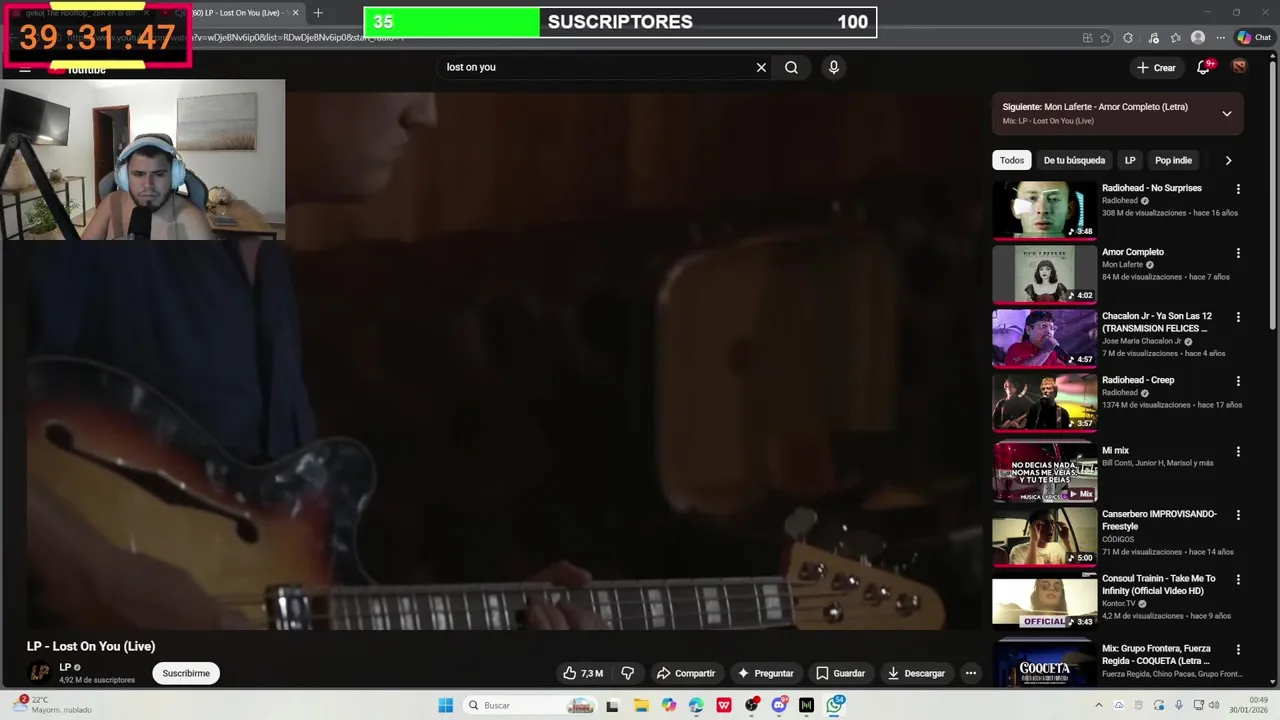This screenshot has width=1280, height=720.
Task: Click title 'Consoul Trainin - Take Me To Infinity'
Action: [1158, 585]
